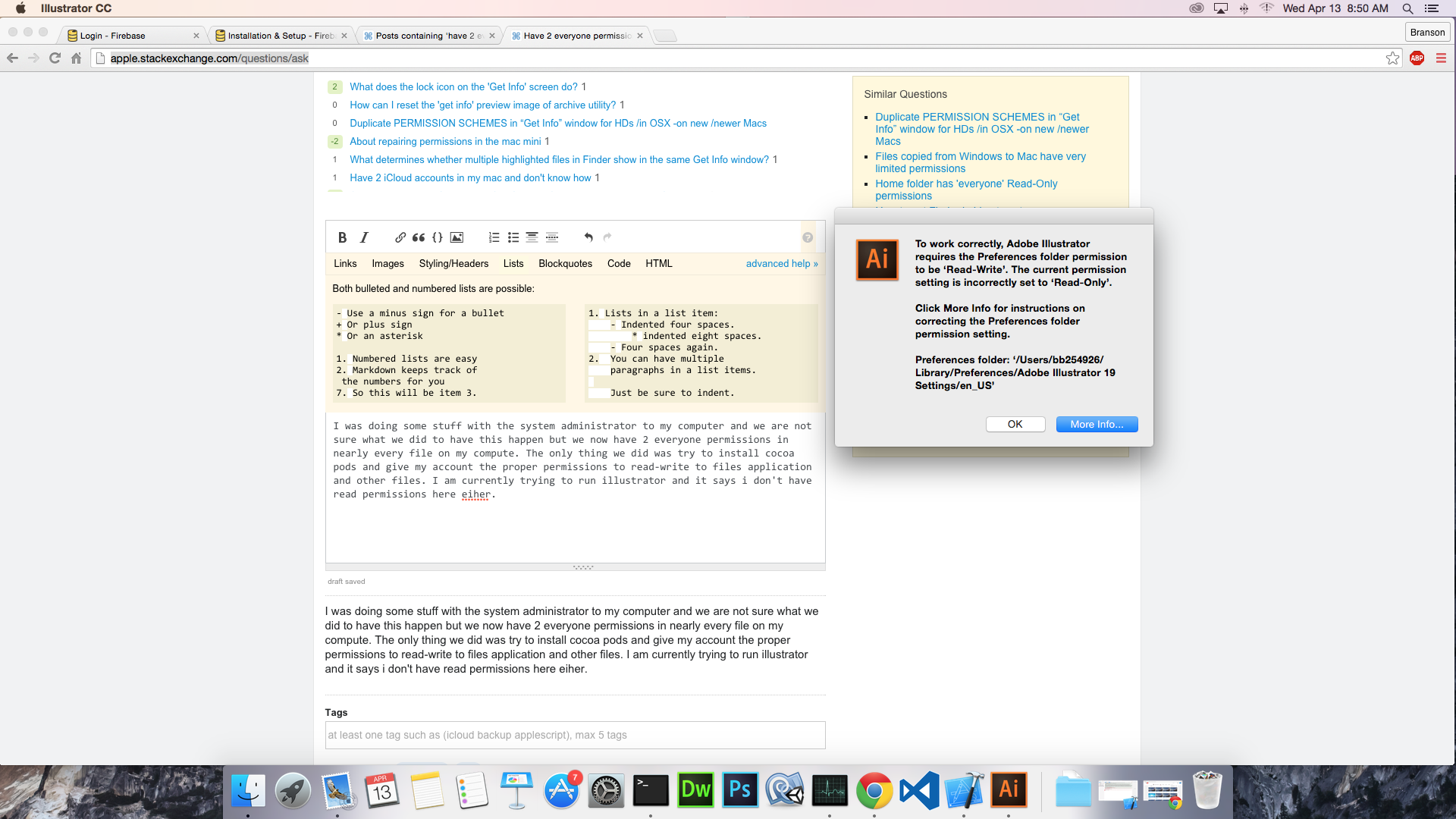The width and height of the screenshot is (1456, 819).
Task: Open the Chrome hamburger menu
Action: [1441, 58]
